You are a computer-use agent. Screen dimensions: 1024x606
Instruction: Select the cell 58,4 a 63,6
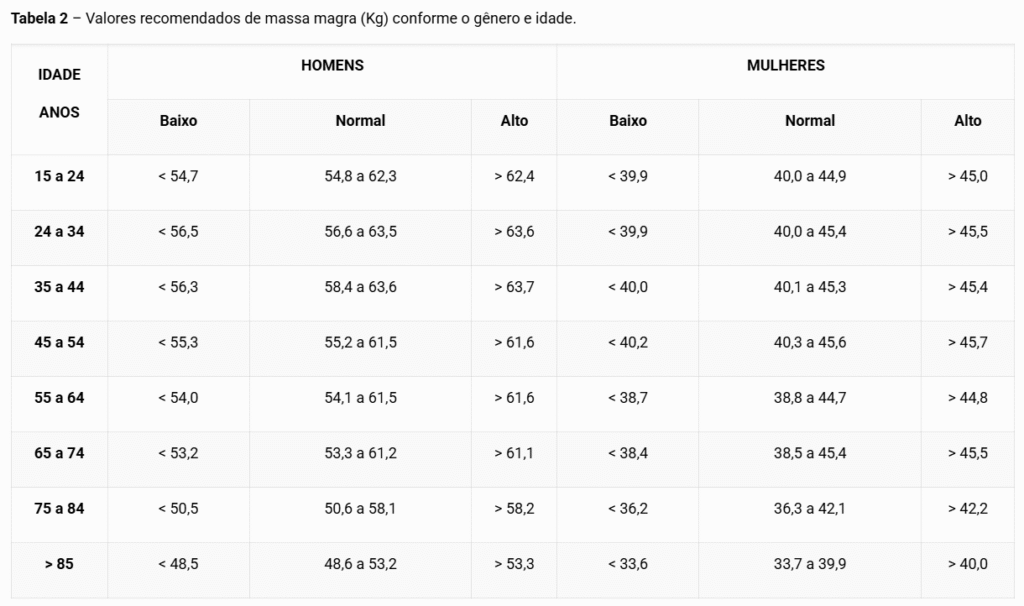[360, 287]
